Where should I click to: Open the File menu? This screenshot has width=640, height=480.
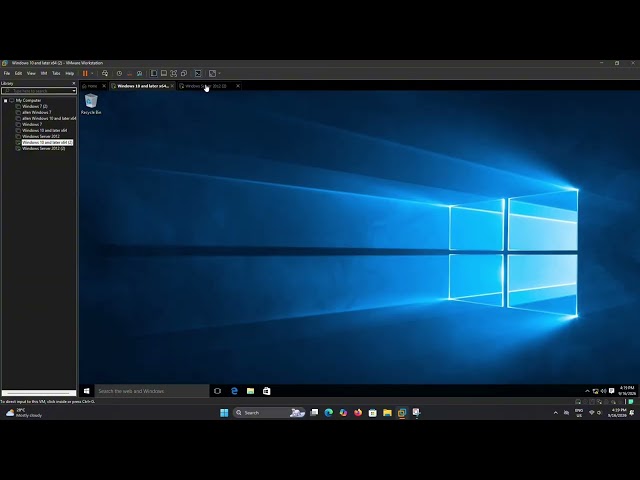[7, 73]
